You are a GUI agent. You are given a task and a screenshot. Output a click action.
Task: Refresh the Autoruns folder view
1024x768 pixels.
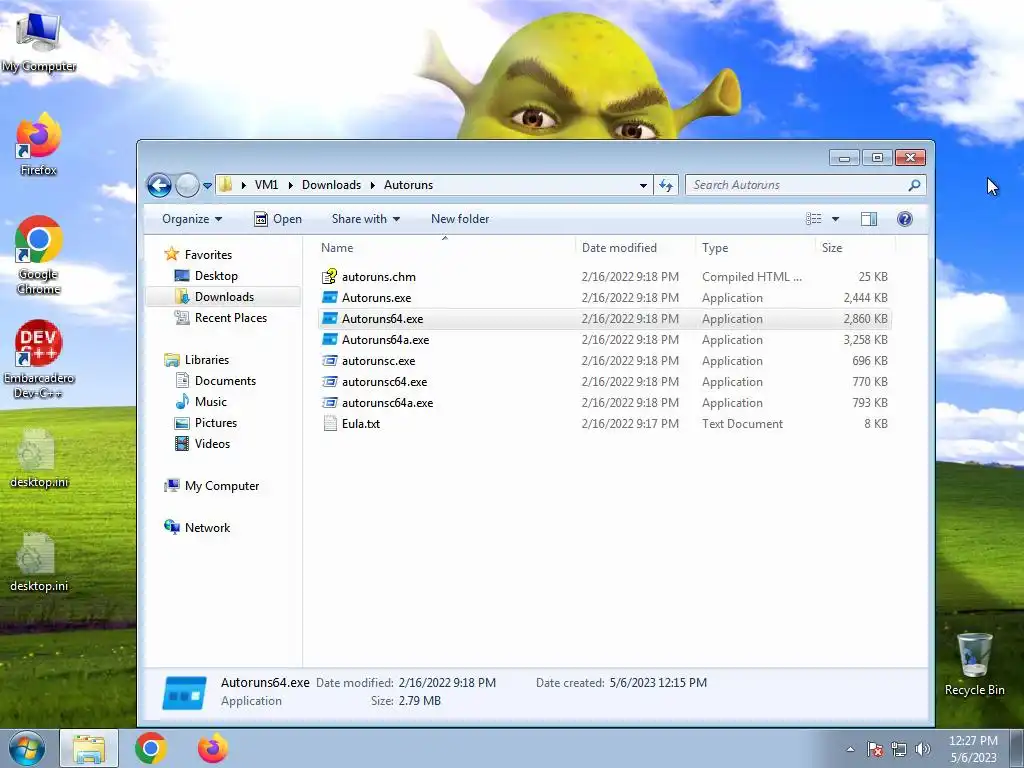(x=665, y=185)
